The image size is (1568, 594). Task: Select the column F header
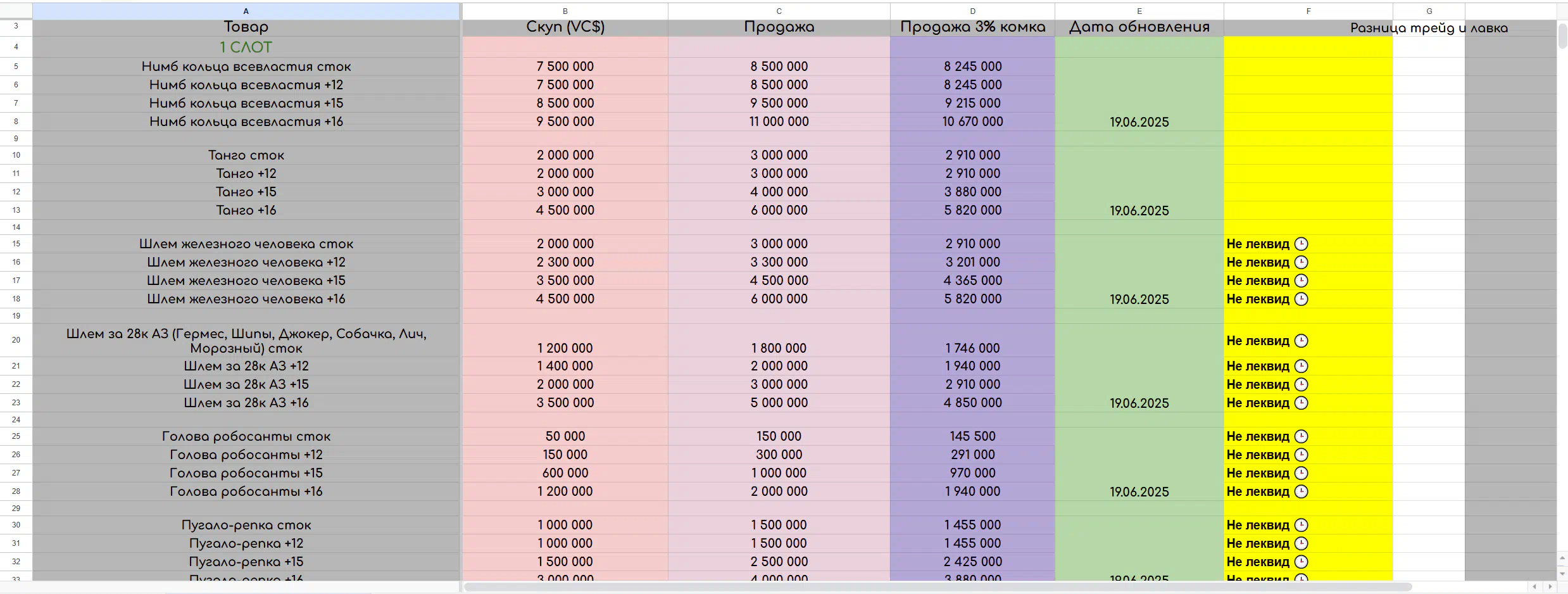click(x=1308, y=11)
